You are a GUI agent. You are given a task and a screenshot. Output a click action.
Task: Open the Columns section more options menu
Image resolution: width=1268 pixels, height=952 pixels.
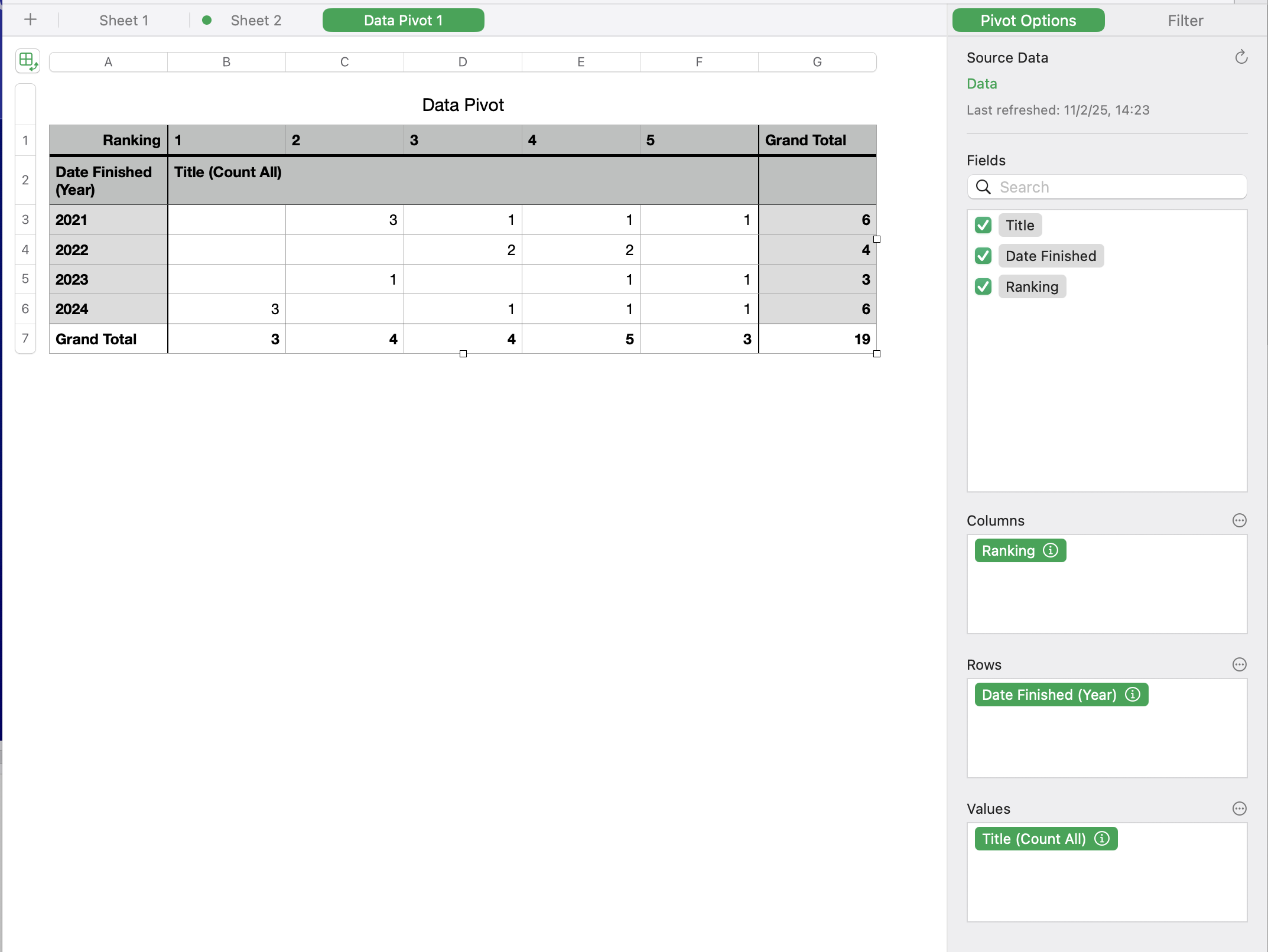(1239, 520)
